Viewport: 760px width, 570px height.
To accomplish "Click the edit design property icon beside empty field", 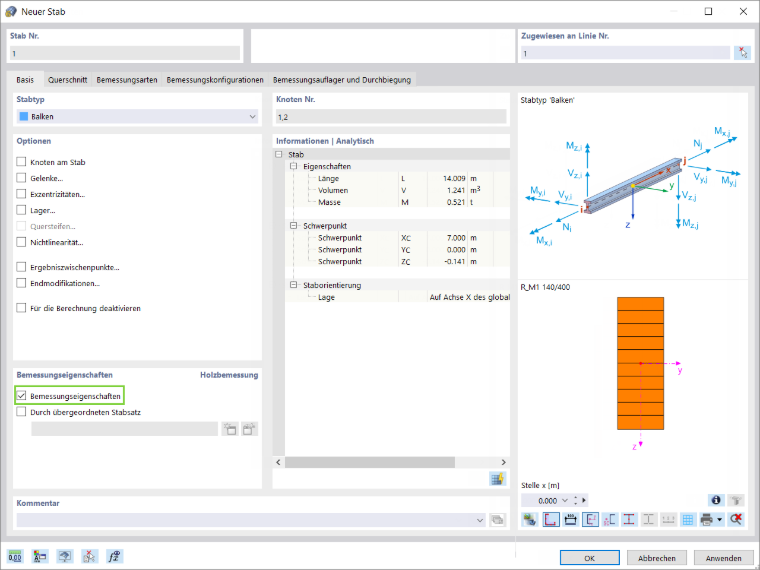I will pos(249,429).
